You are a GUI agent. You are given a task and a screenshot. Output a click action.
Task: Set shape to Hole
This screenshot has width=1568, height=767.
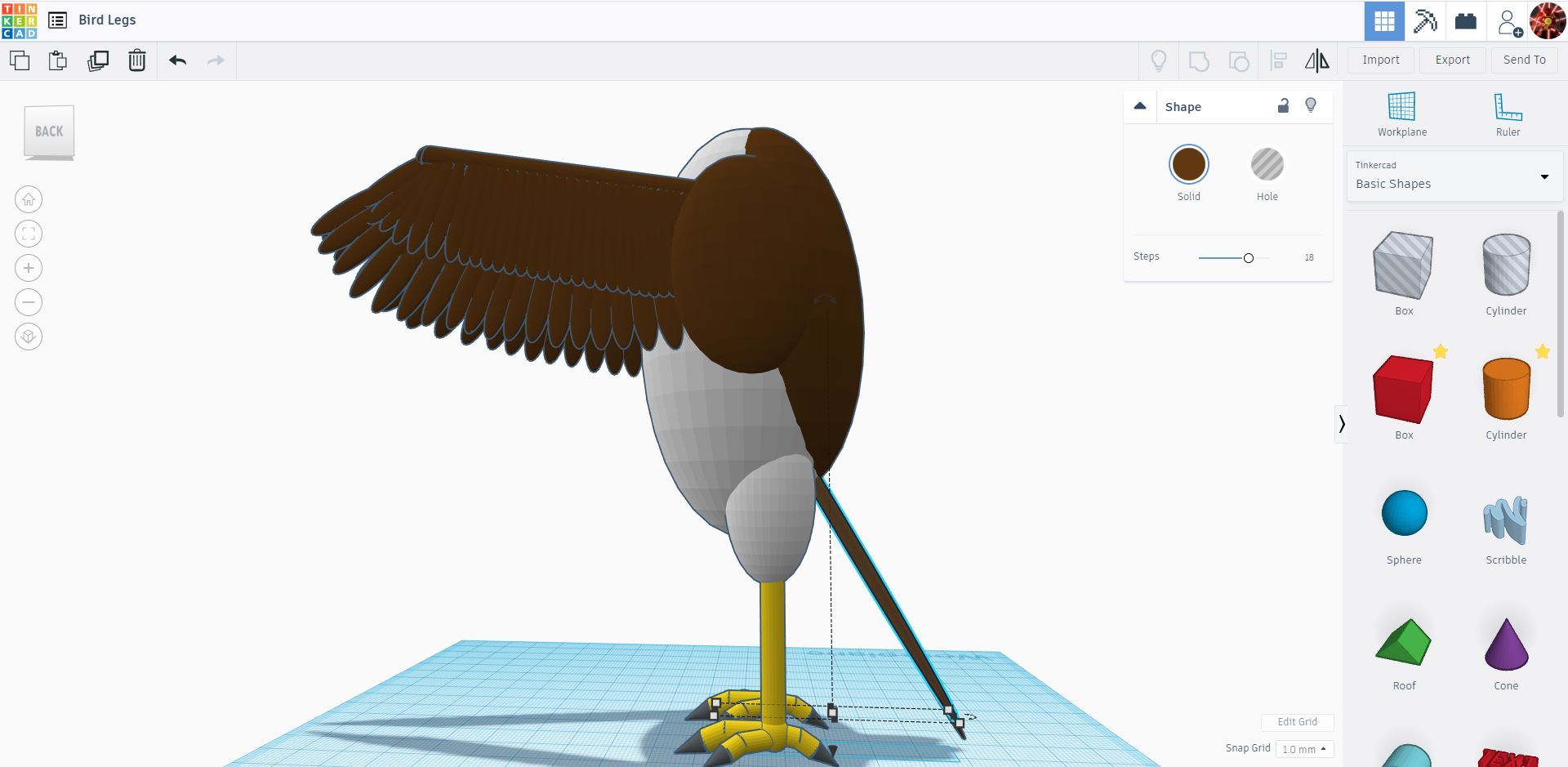click(1267, 172)
